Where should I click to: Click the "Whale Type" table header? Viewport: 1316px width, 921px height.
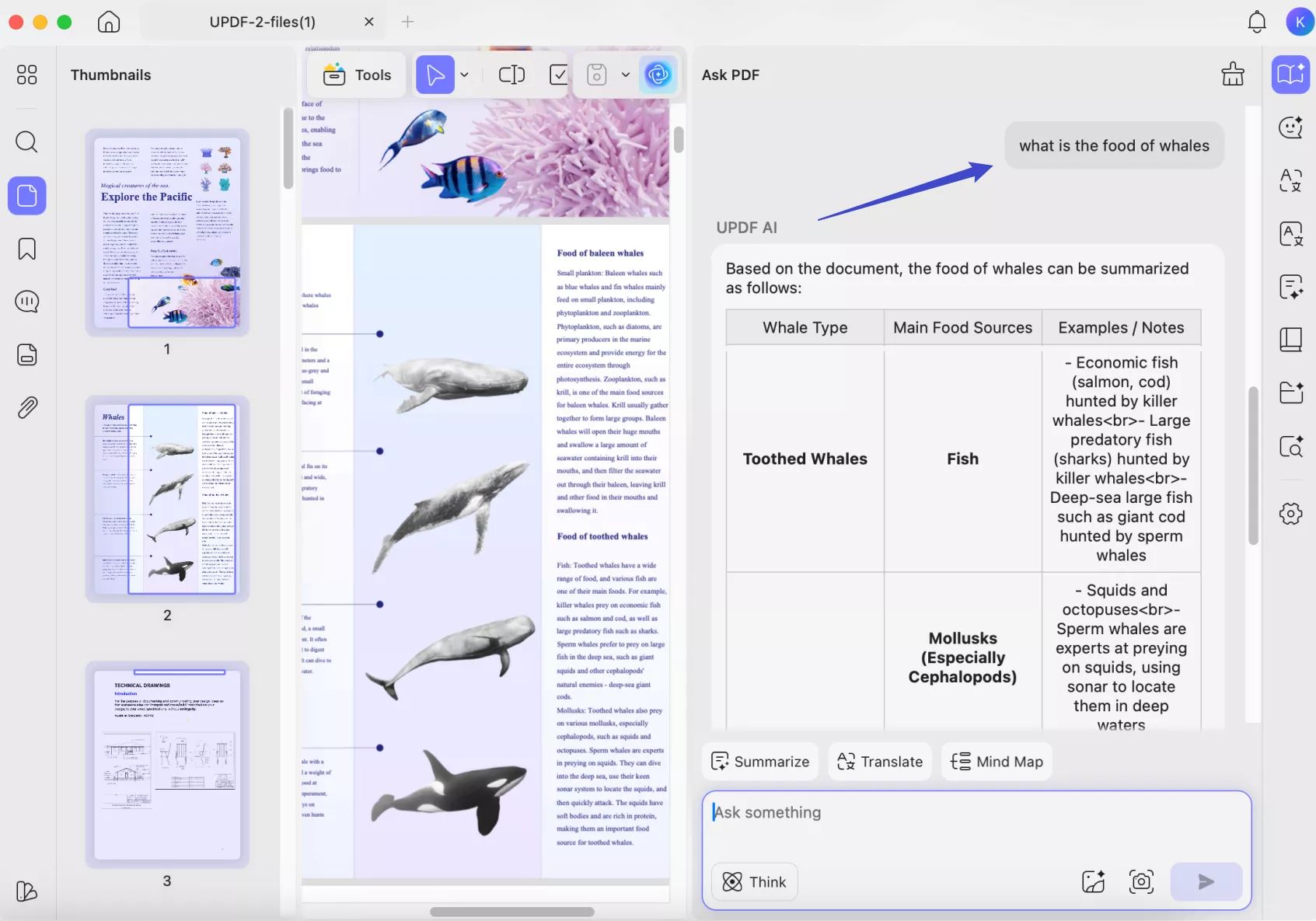(x=805, y=328)
